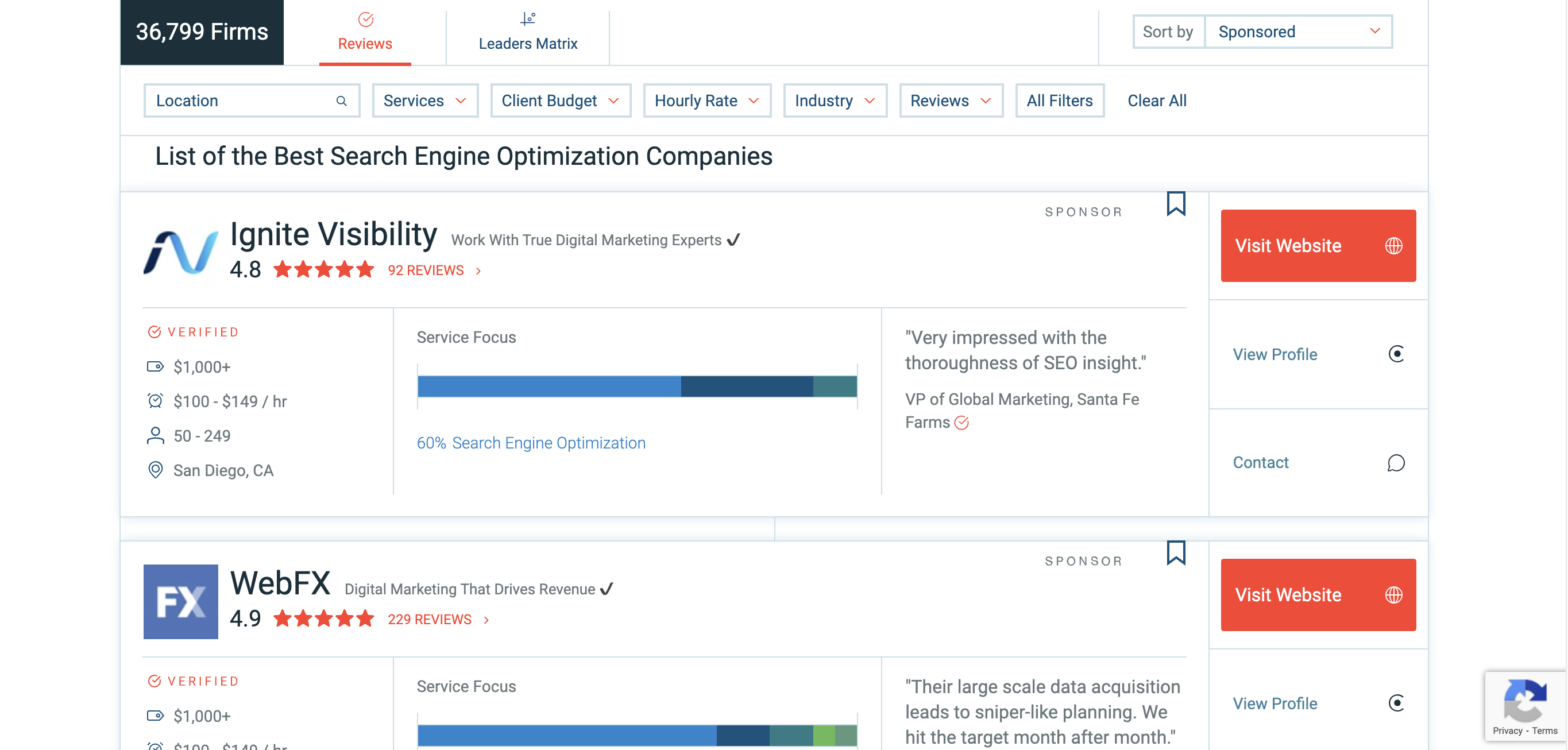Click the WebFX star rating
1568x750 pixels.
[323, 618]
